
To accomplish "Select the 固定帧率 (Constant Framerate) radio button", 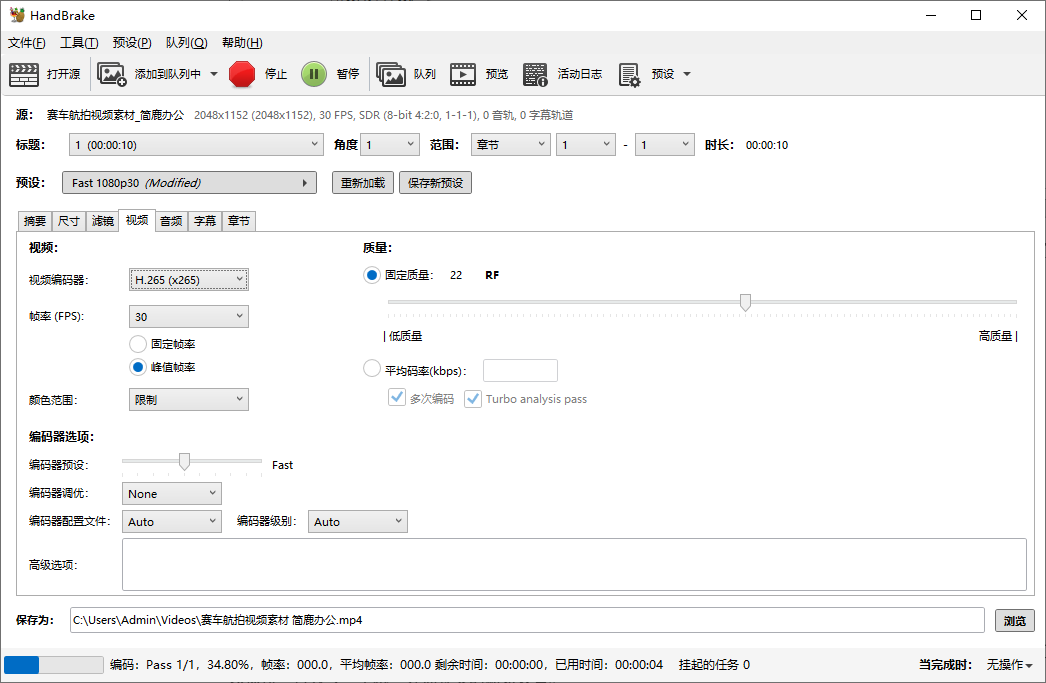I will [x=138, y=343].
